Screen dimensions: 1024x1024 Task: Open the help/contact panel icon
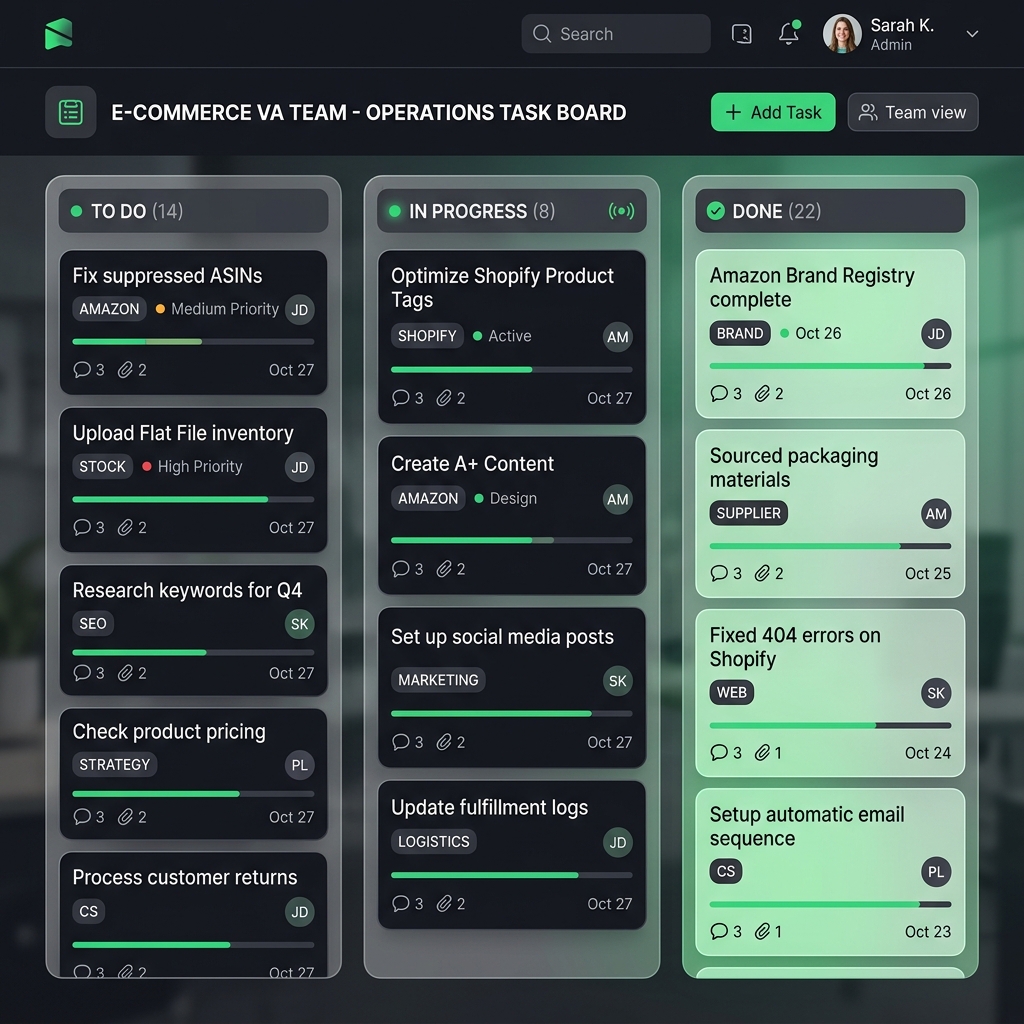pos(742,34)
